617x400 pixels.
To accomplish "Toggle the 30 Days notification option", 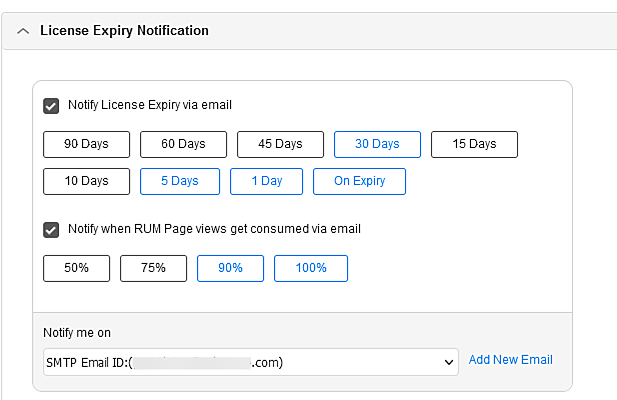I will (x=377, y=144).
